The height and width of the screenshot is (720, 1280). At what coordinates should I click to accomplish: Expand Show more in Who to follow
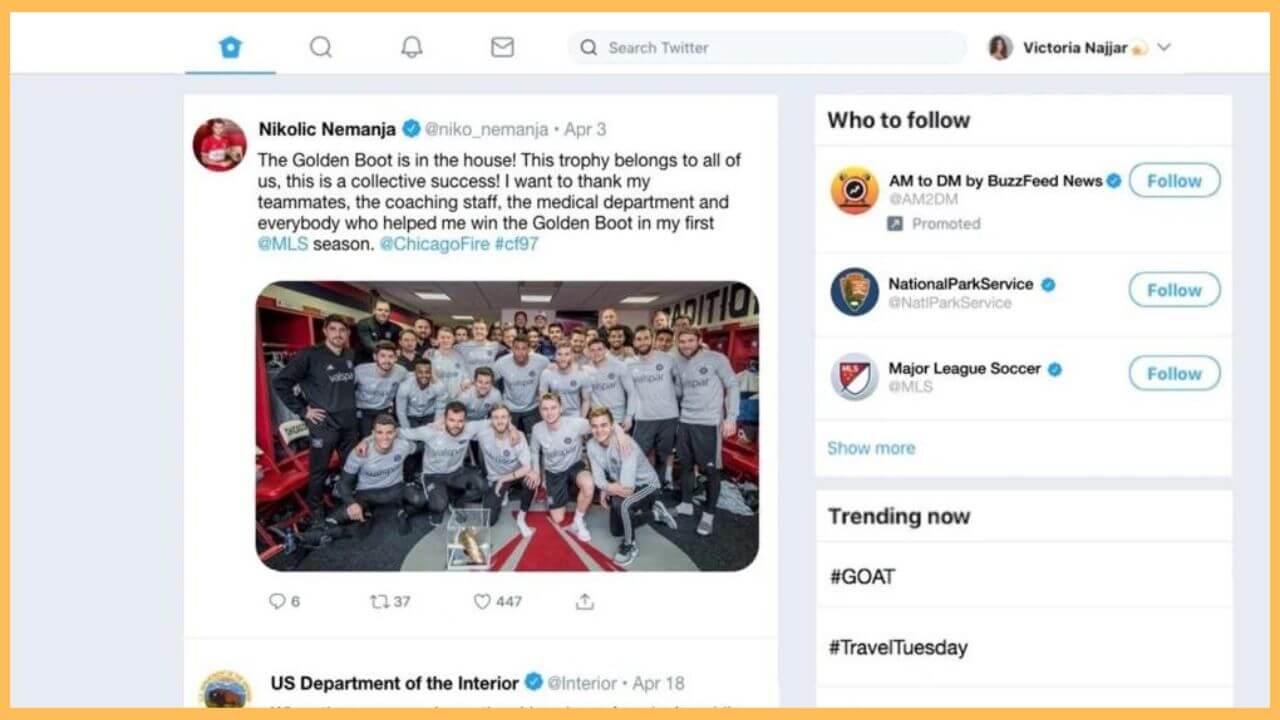click(870, 448)
